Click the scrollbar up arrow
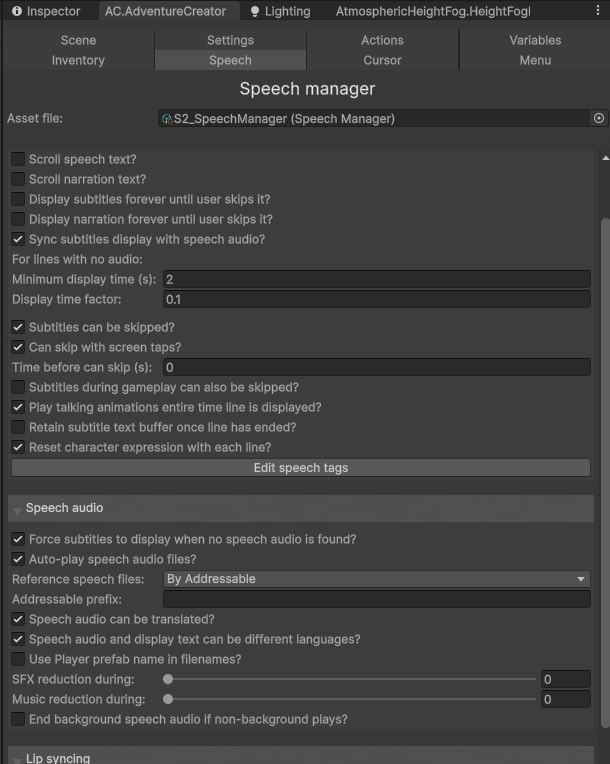Viewport: 610px width, 764px height. (x=604, y=157)
